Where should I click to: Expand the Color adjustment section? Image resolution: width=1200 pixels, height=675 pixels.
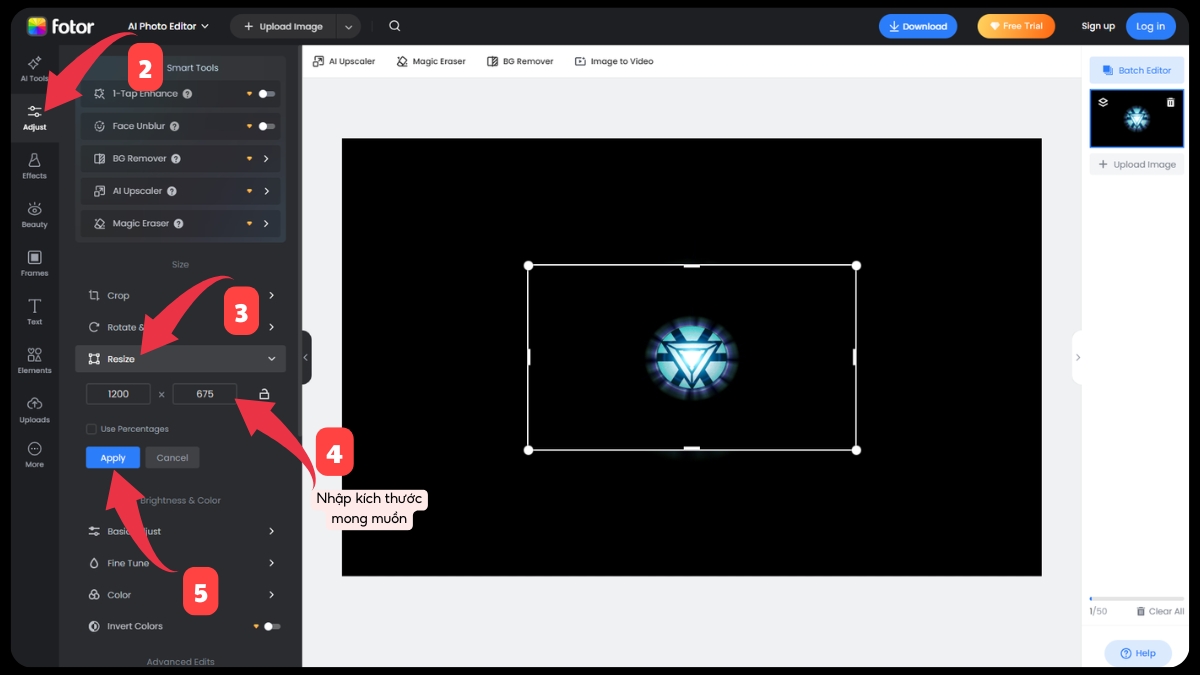180,595
